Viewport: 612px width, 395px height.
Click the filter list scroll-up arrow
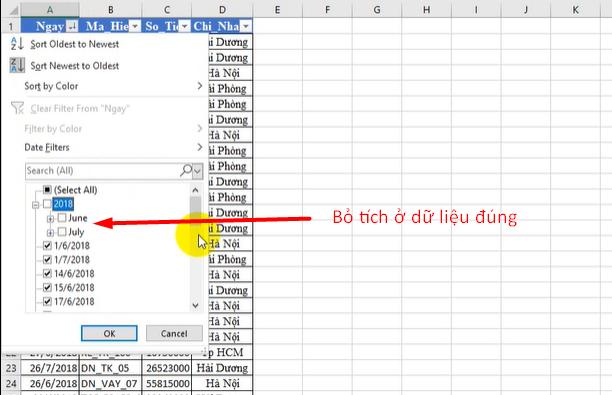point(196,190)
